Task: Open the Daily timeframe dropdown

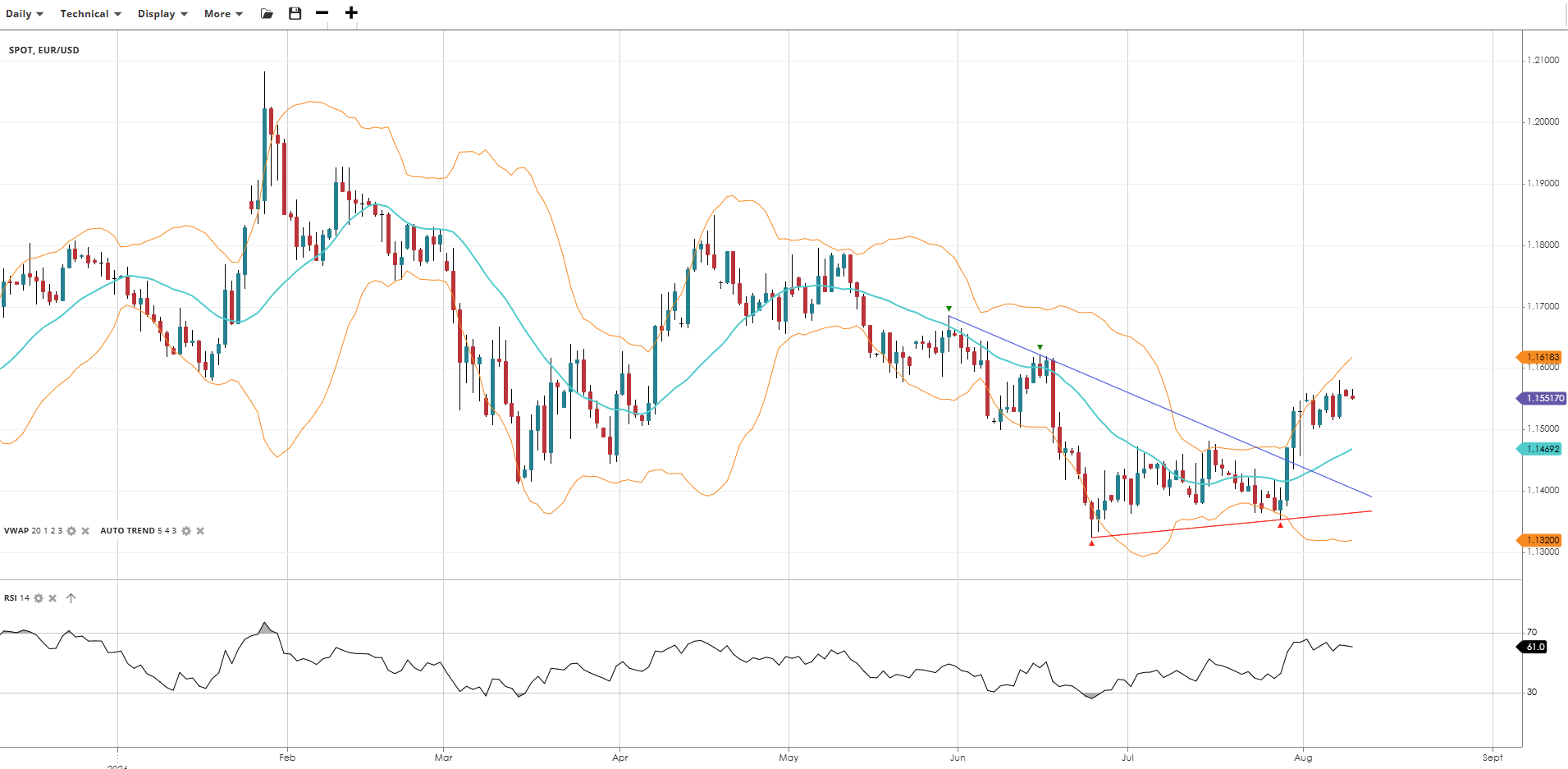Action: (25, 14)
